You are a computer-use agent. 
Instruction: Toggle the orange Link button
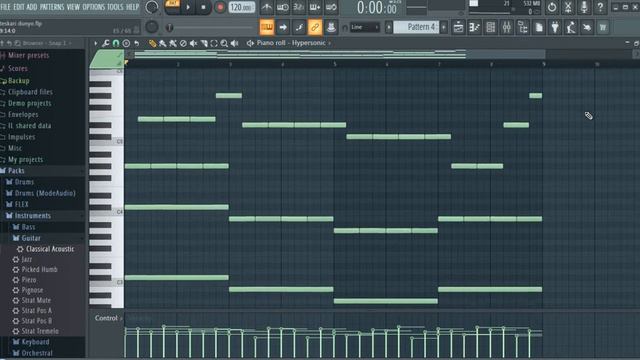(x=315, y=27)
